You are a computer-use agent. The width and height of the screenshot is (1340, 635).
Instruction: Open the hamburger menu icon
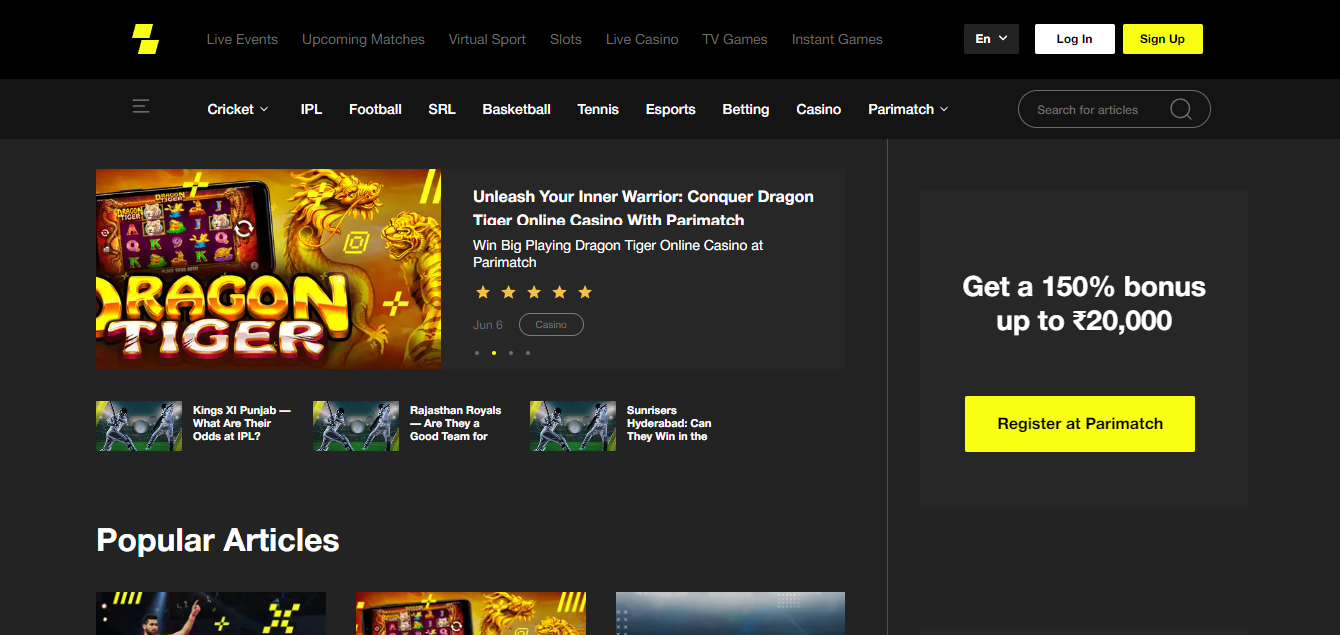coord(141,106)
